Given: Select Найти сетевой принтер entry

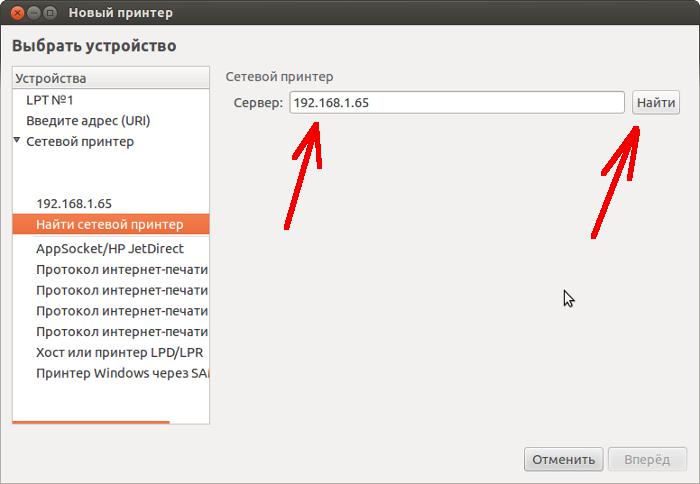Looking at the screenshot, I should click(110, 224).
